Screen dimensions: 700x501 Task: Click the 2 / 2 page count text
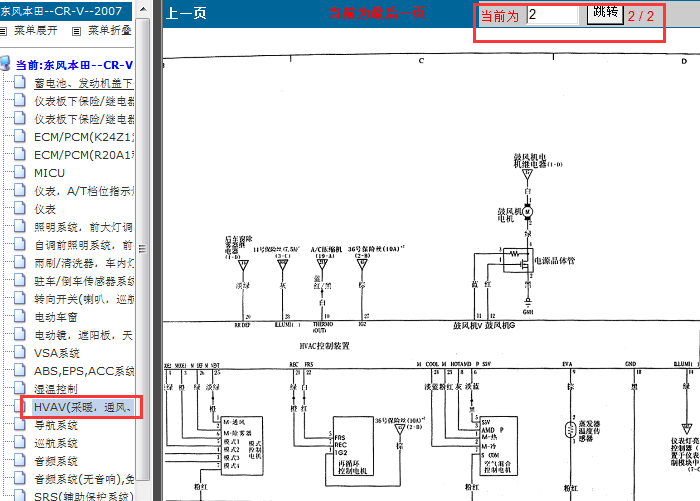pyautogui.click(x=641, y=16)
